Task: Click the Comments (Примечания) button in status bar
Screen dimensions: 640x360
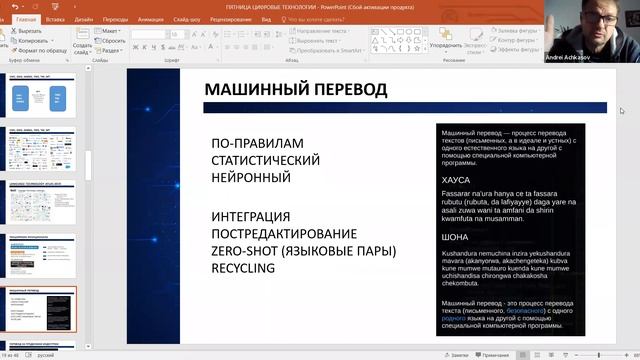Action: pyautogui.click(x=492, y=355)
